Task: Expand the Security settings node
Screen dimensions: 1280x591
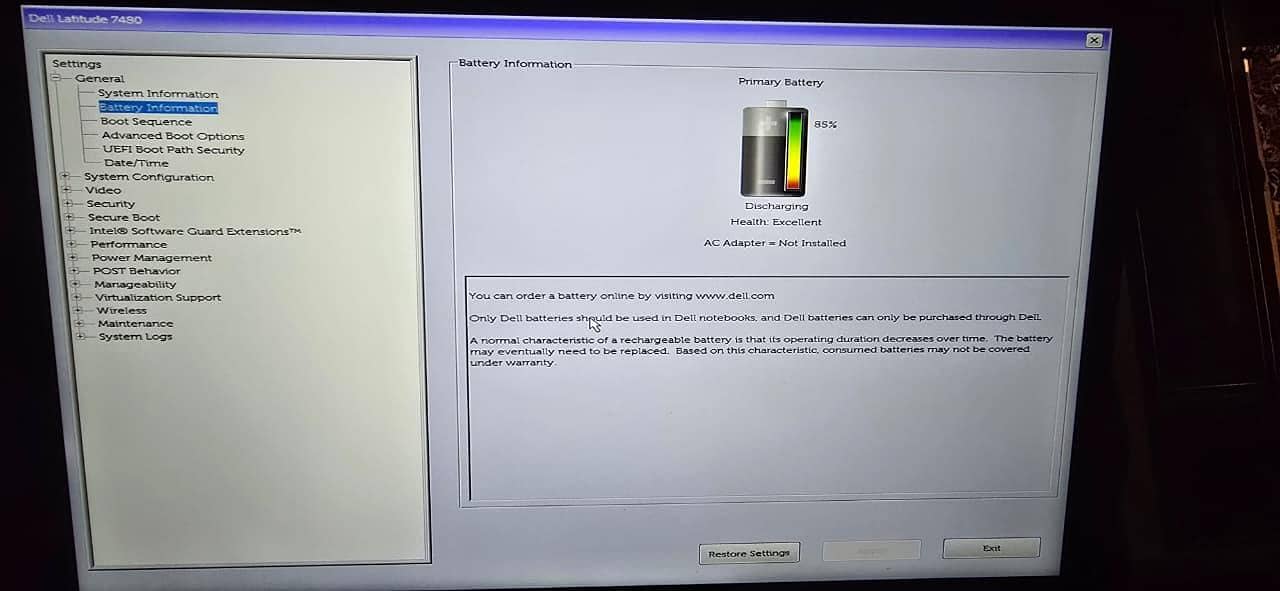Action: (x=68, y=203)
